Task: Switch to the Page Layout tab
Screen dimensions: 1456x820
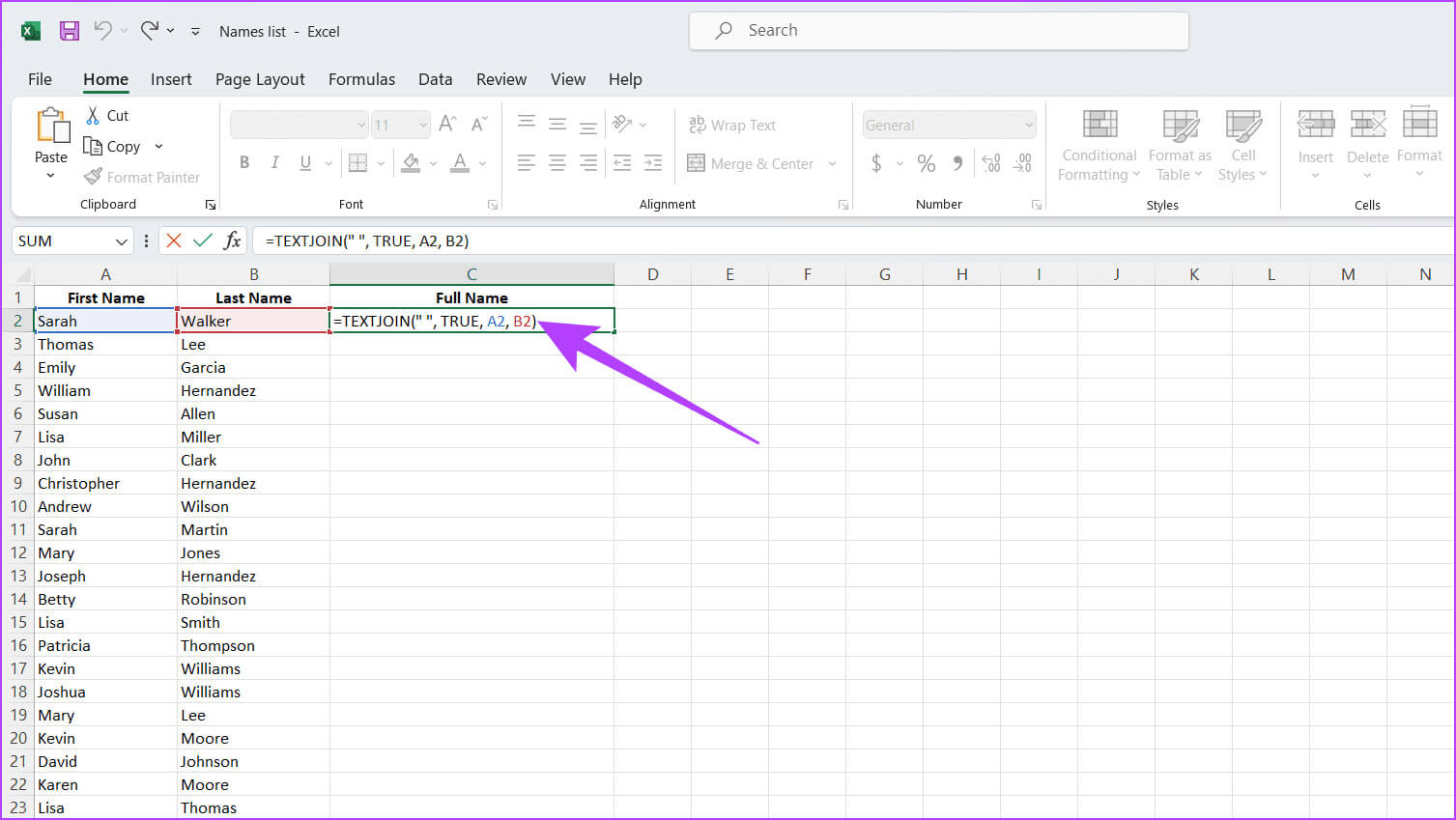Action: 260,79
